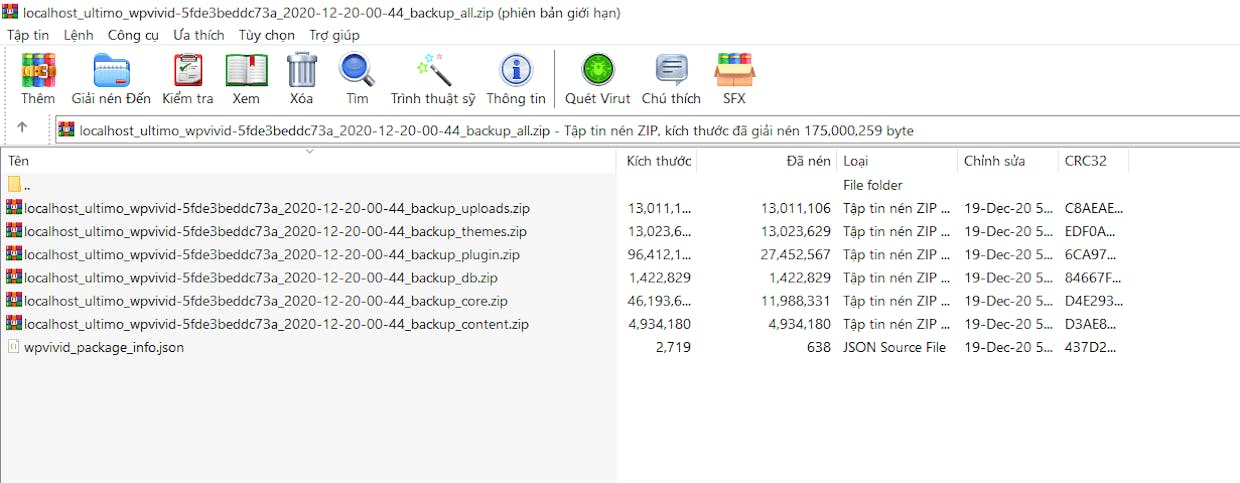Click the wpvivid_package_info.json file icon
1240x483 pixels.
click(x=14, y=347)
